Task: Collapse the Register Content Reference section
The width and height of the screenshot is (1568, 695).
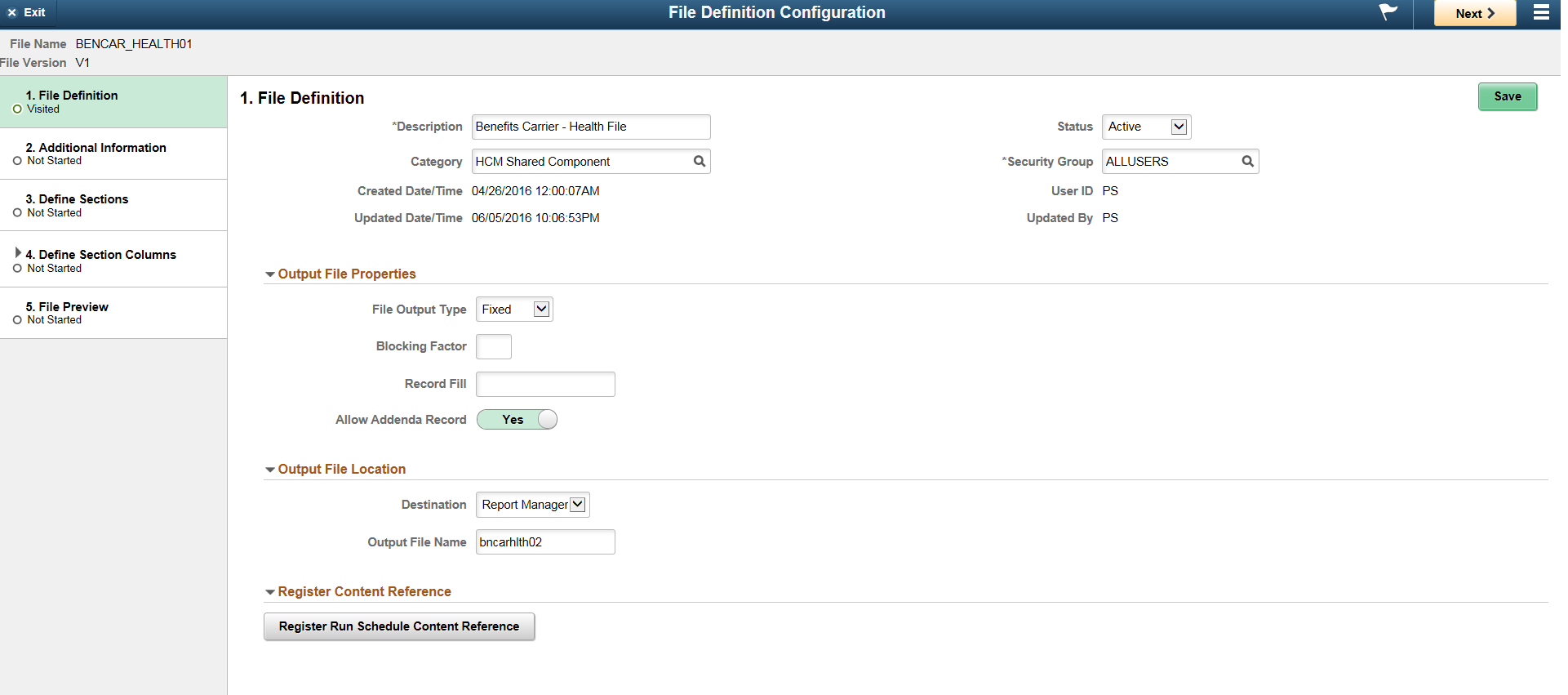Action: (270, 592)
